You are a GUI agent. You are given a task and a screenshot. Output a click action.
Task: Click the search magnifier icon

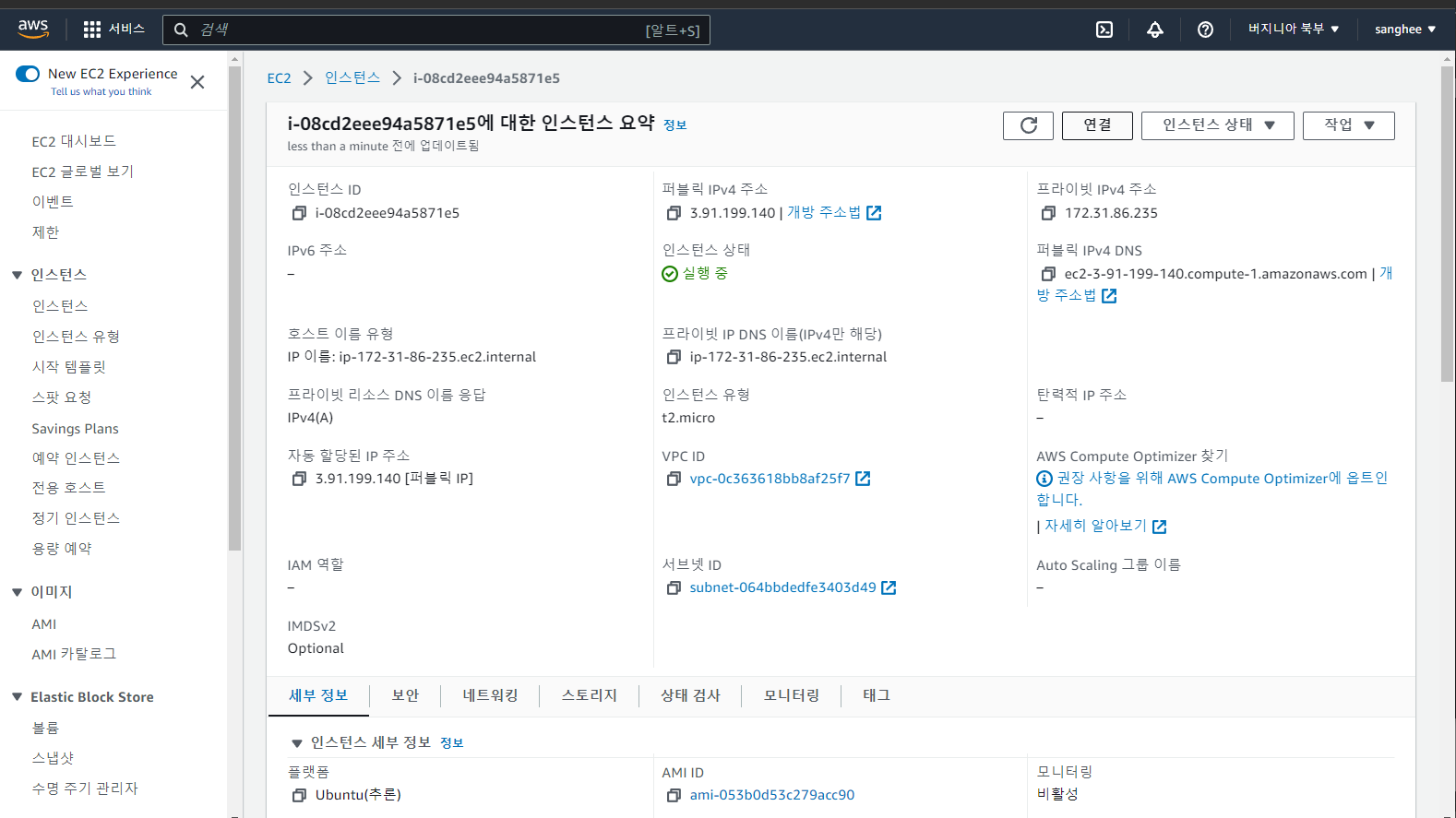(181, 30)
